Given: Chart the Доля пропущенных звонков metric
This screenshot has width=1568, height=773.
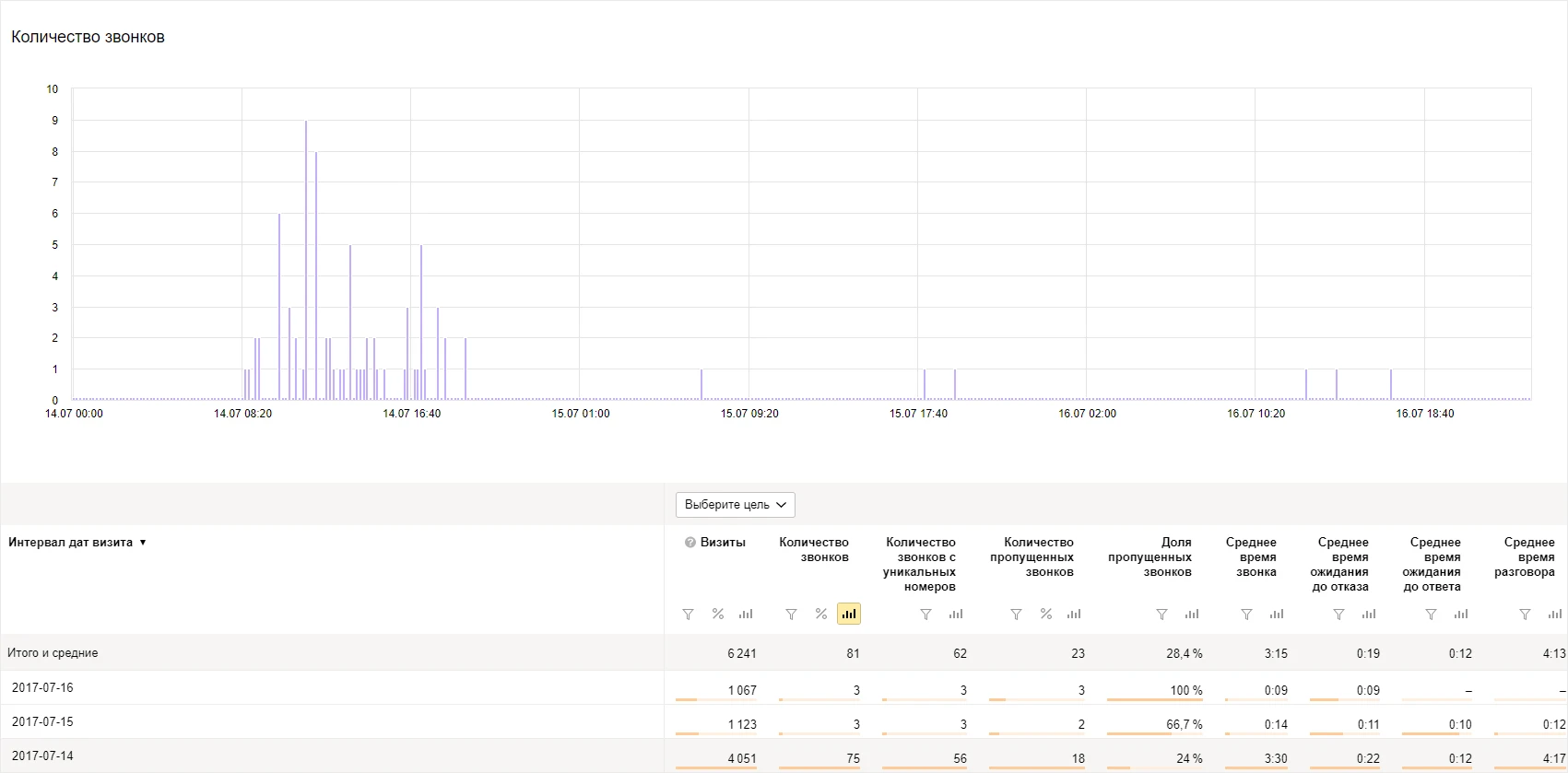Looking at the screenshot, I should (x=1192, y=614).
